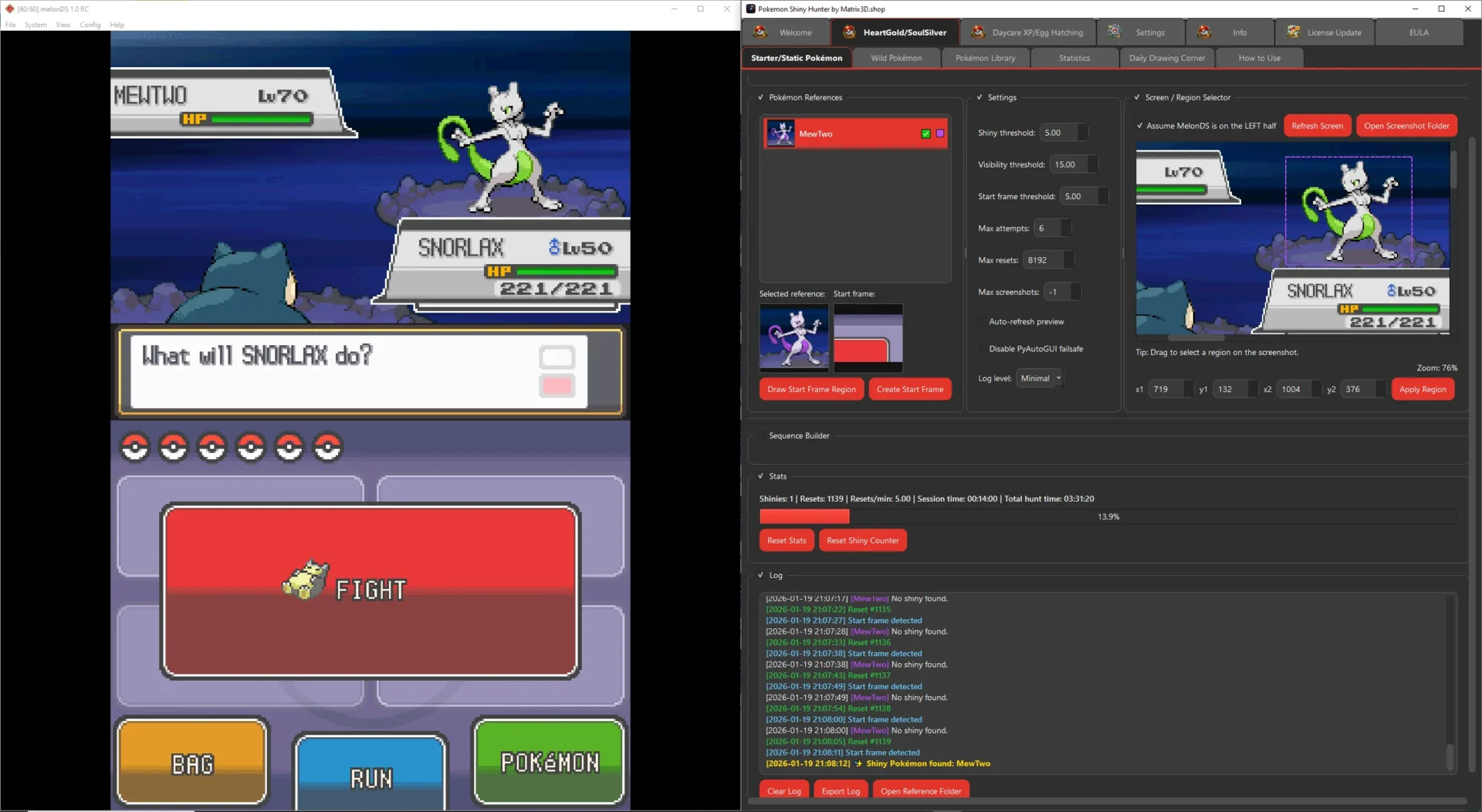Click the preview horizontal scrollbar

click(x=1196, y=337)
